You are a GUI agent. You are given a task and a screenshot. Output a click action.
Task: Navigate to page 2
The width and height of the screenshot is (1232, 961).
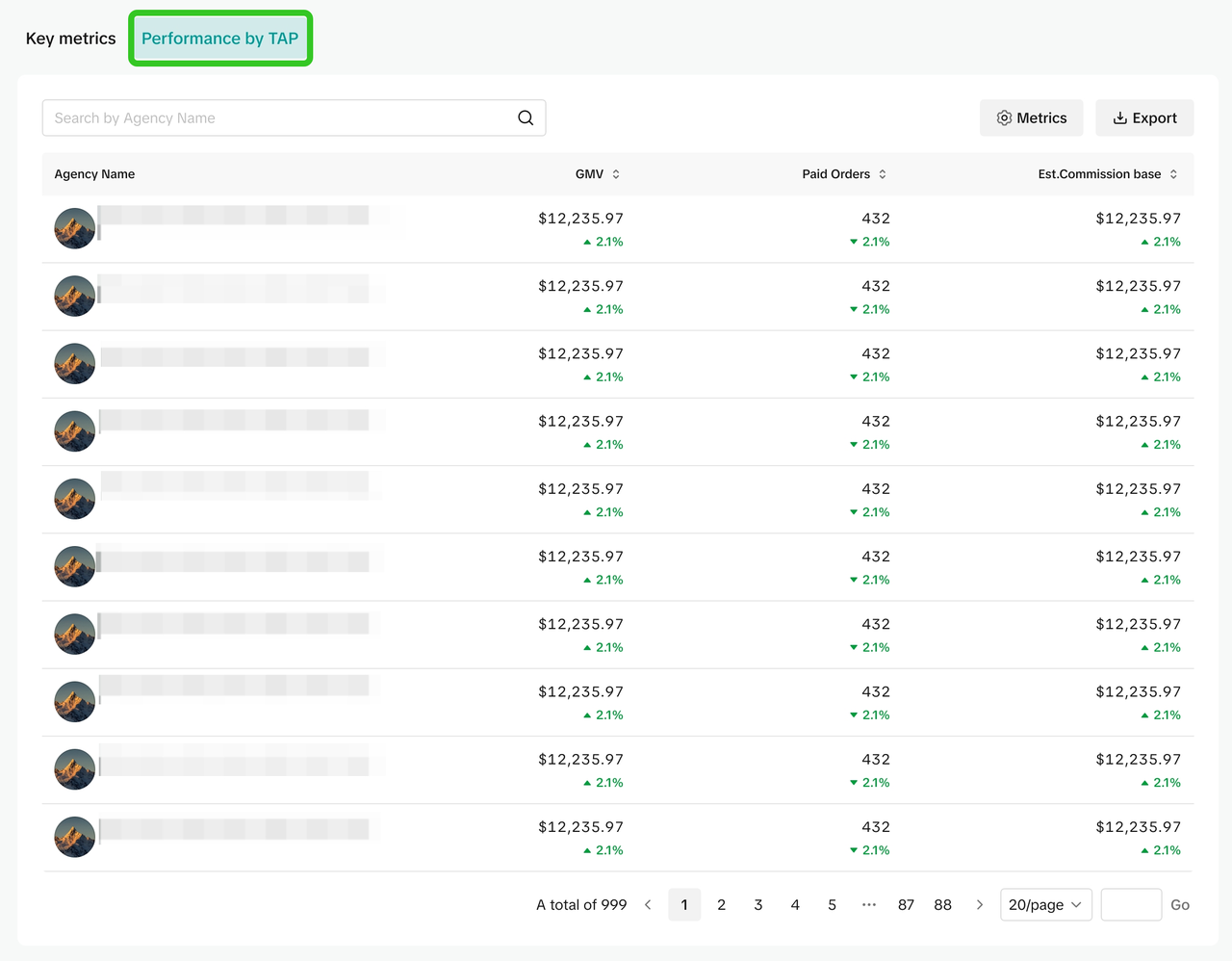[721, 905]
